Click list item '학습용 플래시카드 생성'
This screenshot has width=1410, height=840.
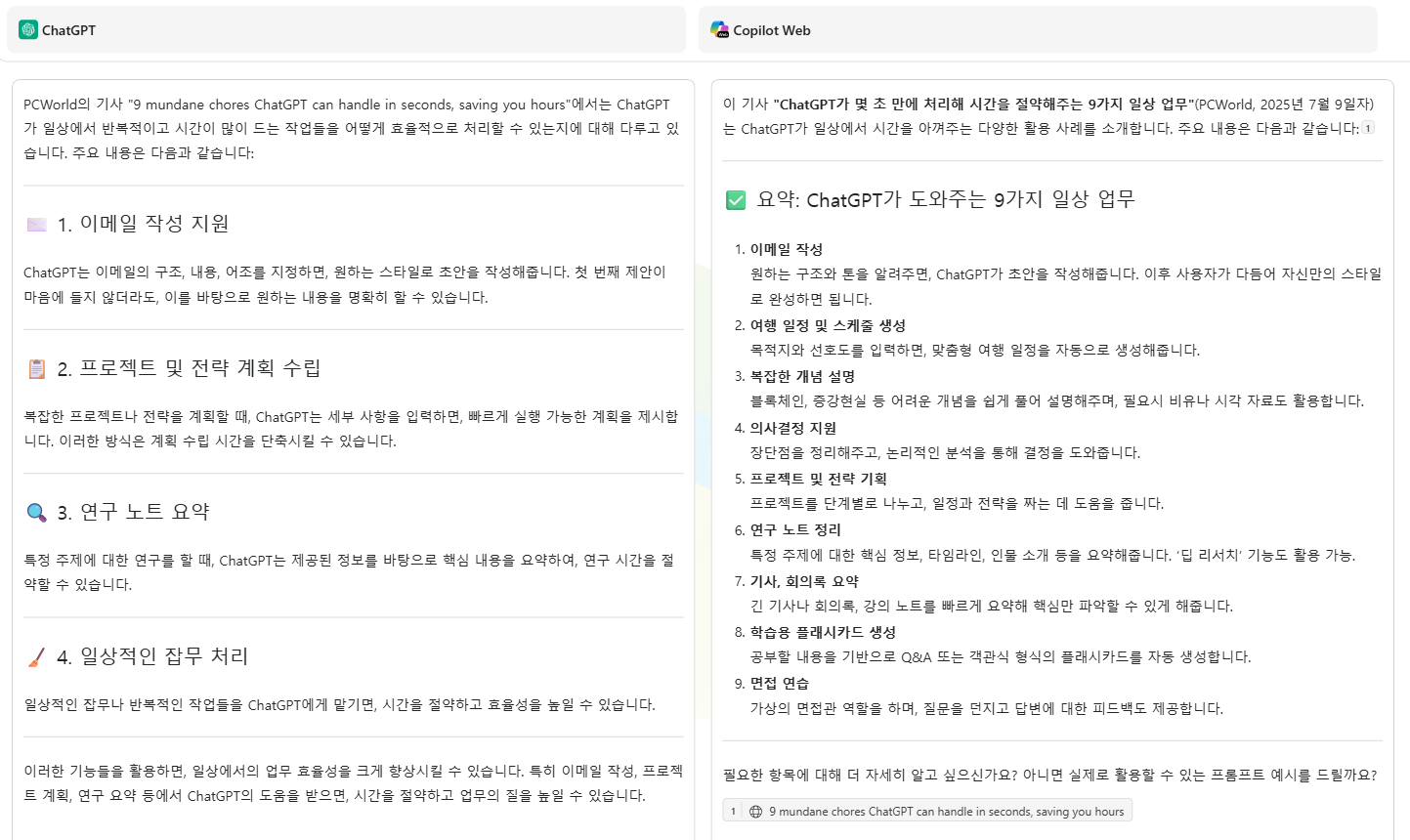823,632
